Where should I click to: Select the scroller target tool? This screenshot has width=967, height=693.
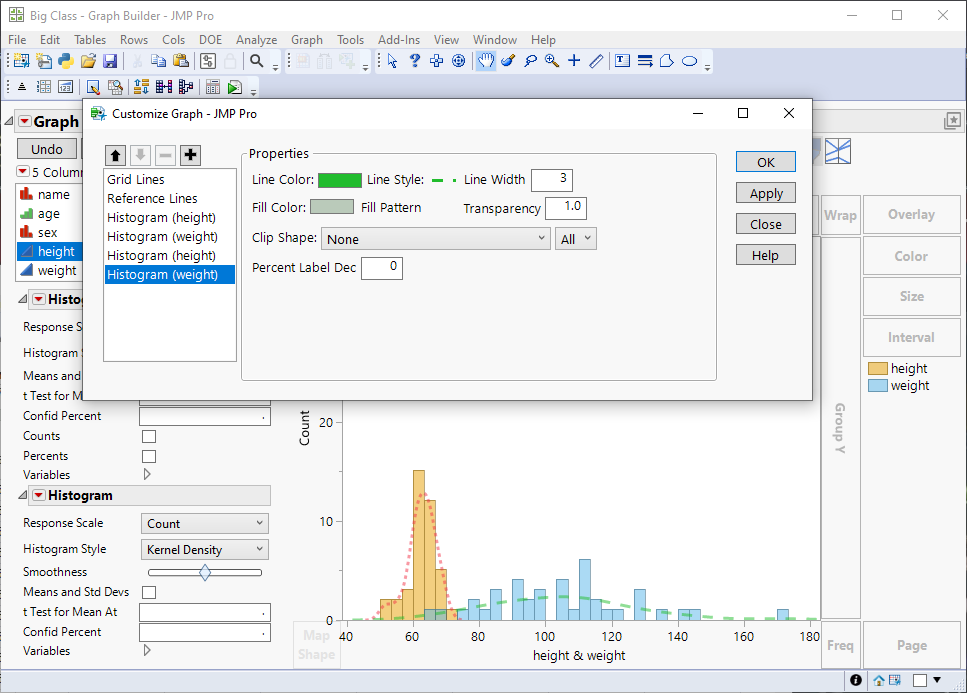(458, 61)
